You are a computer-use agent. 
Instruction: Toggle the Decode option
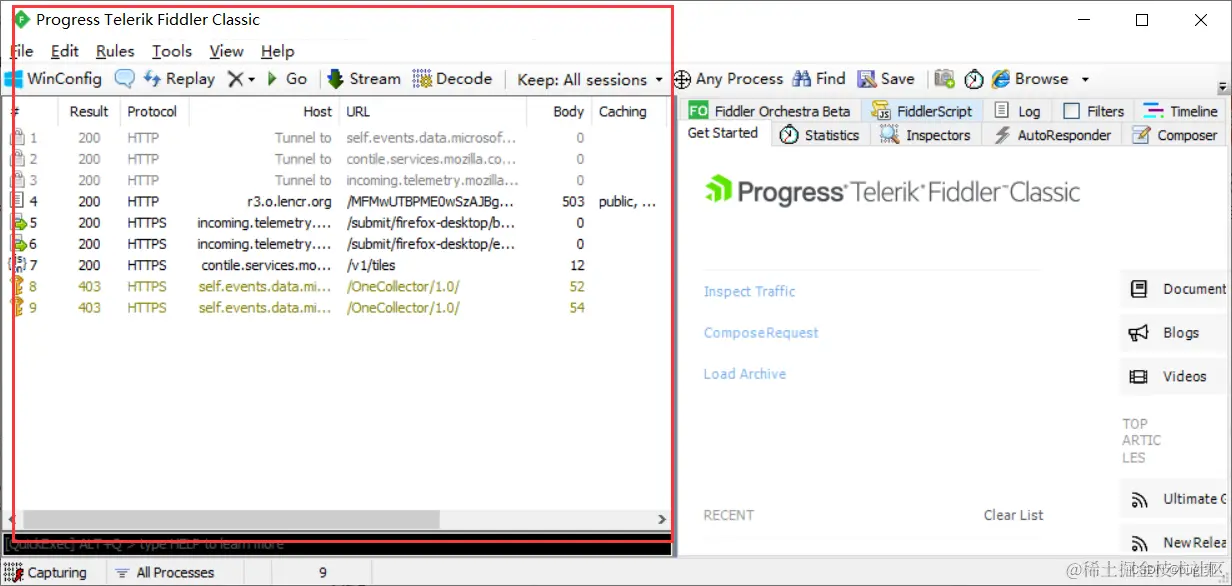[452, 79]
